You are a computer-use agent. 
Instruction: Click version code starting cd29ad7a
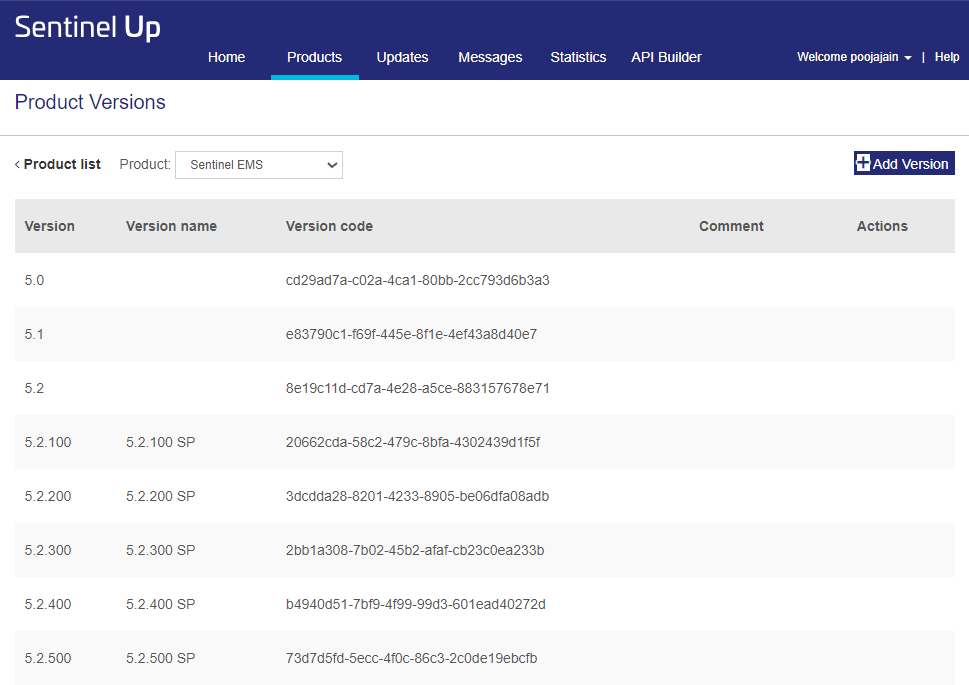(417, 280)
